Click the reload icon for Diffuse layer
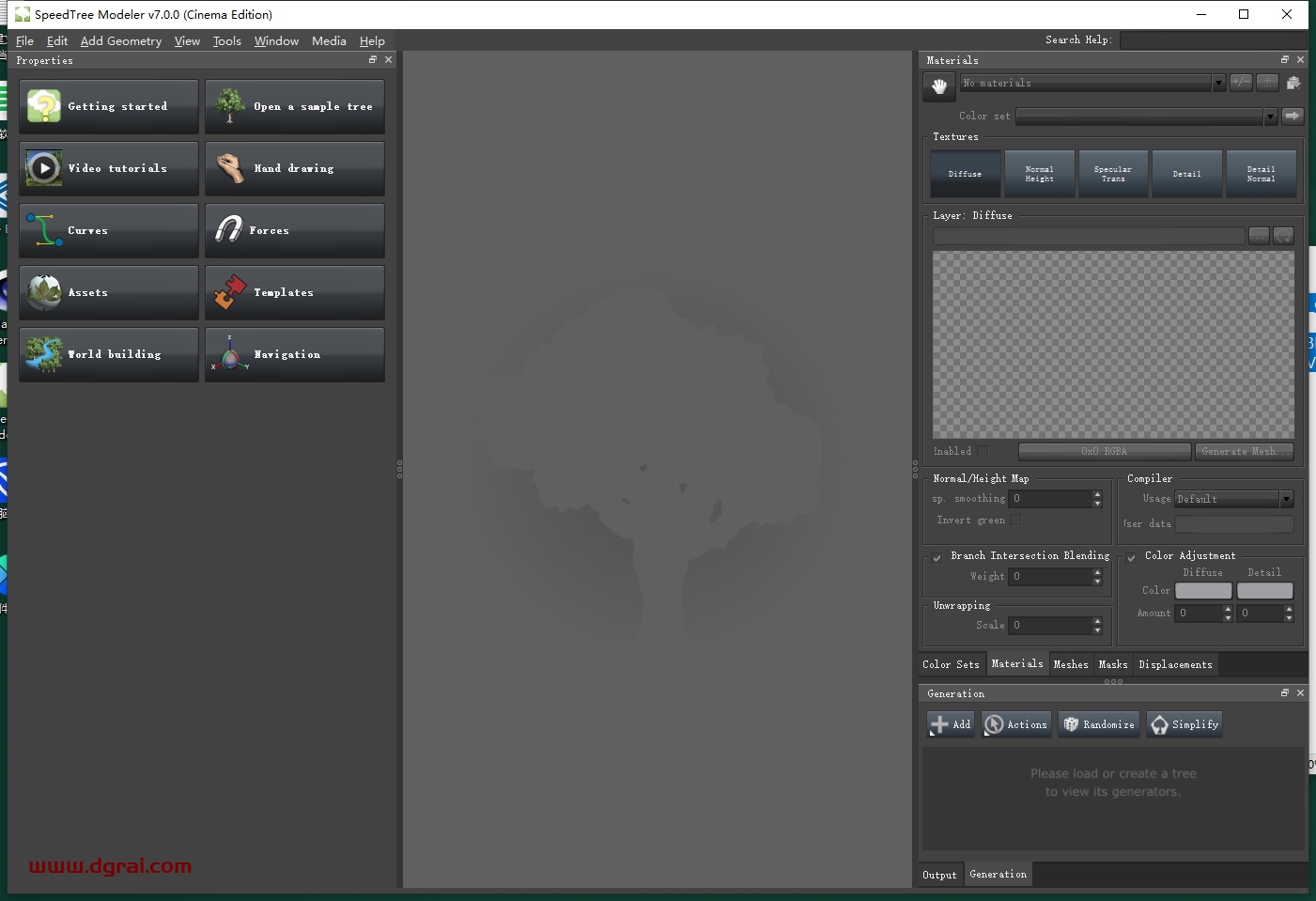Screen dimensions: 1316x901 tap(1283, 236)
